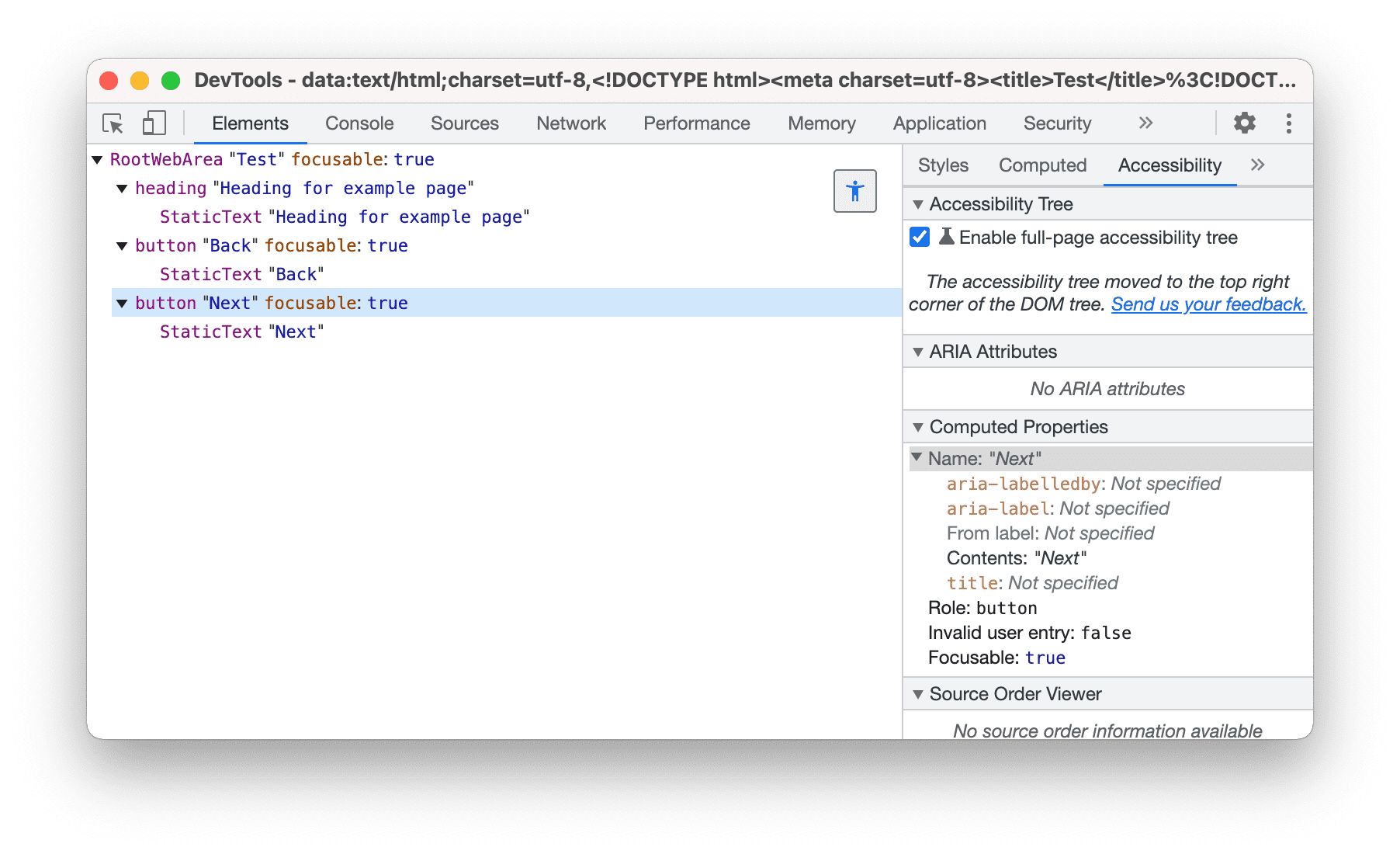Open the Styles tab
Screen dimensions: 1400x854
click(942, 165)
